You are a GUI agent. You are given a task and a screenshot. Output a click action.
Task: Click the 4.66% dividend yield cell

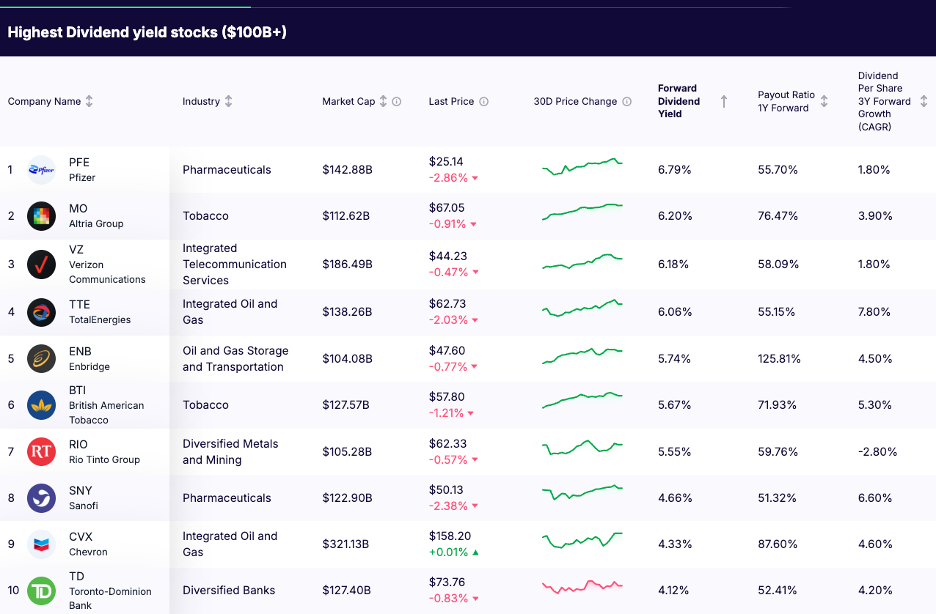tap(675, 498)
